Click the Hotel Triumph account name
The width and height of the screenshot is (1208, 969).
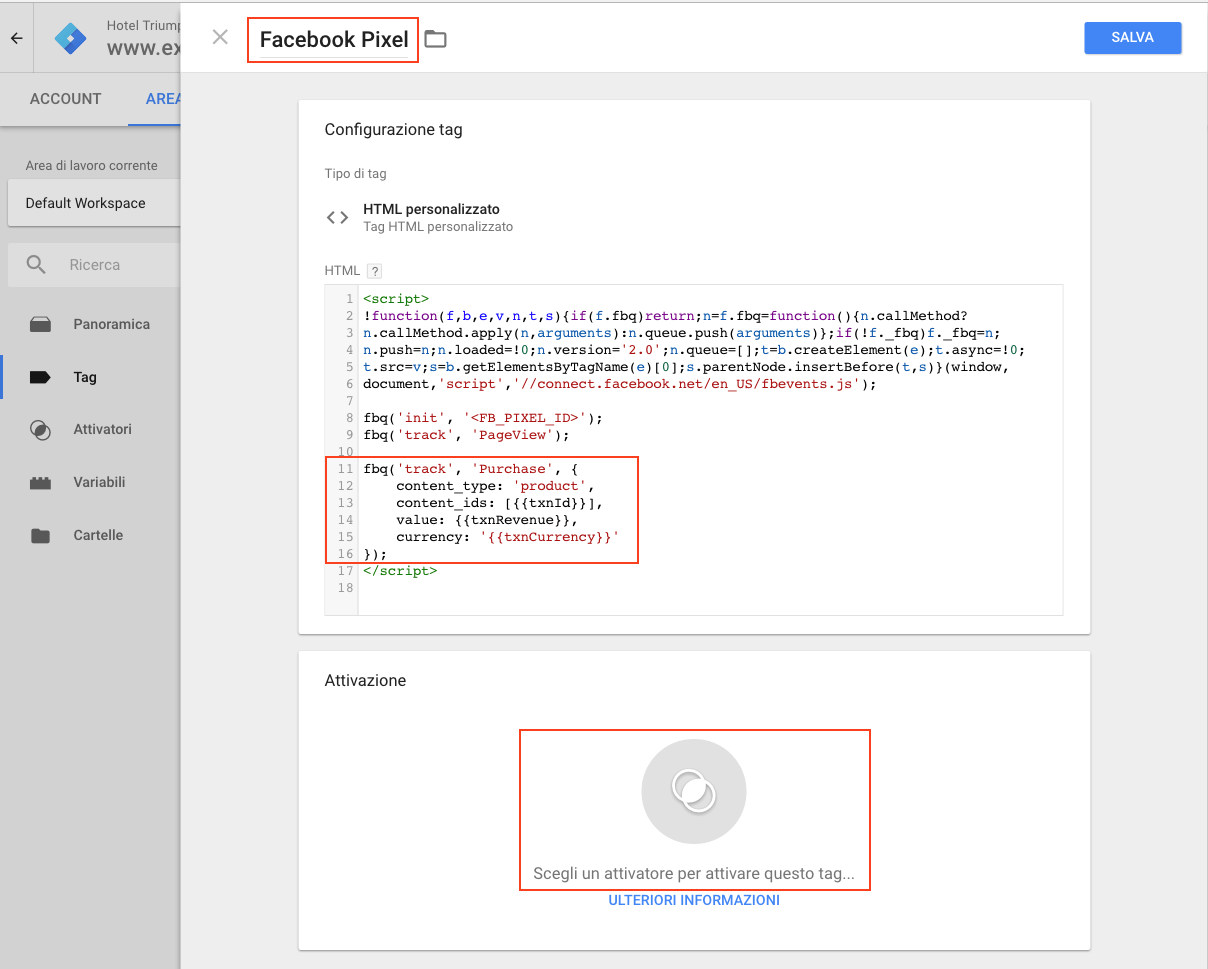143,25
